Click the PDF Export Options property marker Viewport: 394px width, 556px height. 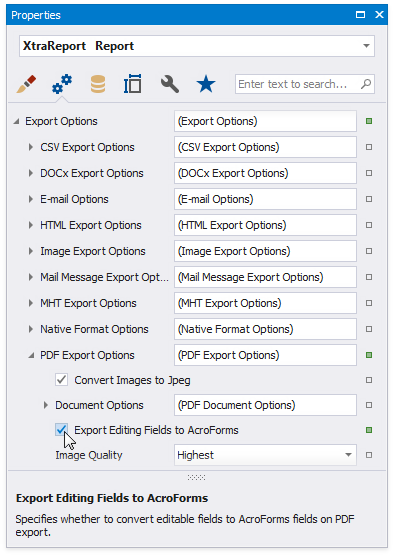(x=369, y=355)
